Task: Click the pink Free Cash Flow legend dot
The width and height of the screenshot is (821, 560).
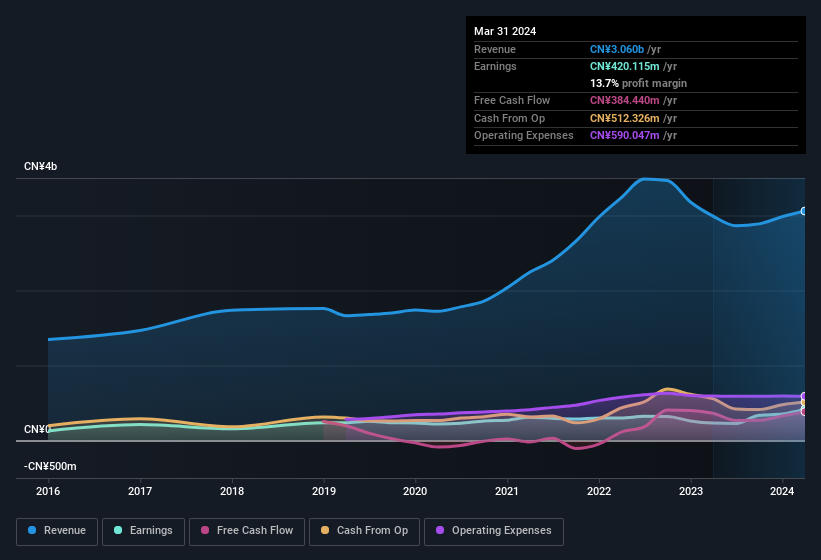Action: point(206,531)
